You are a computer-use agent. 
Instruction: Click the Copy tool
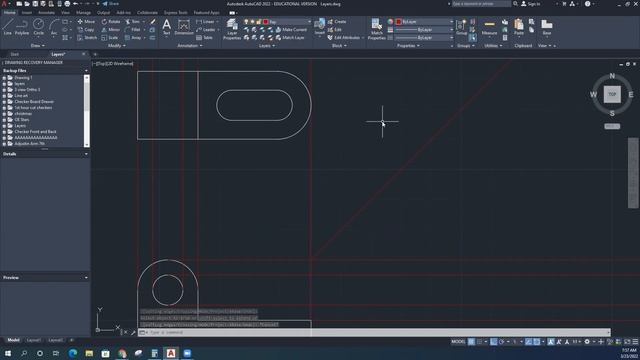pos(86,29)
